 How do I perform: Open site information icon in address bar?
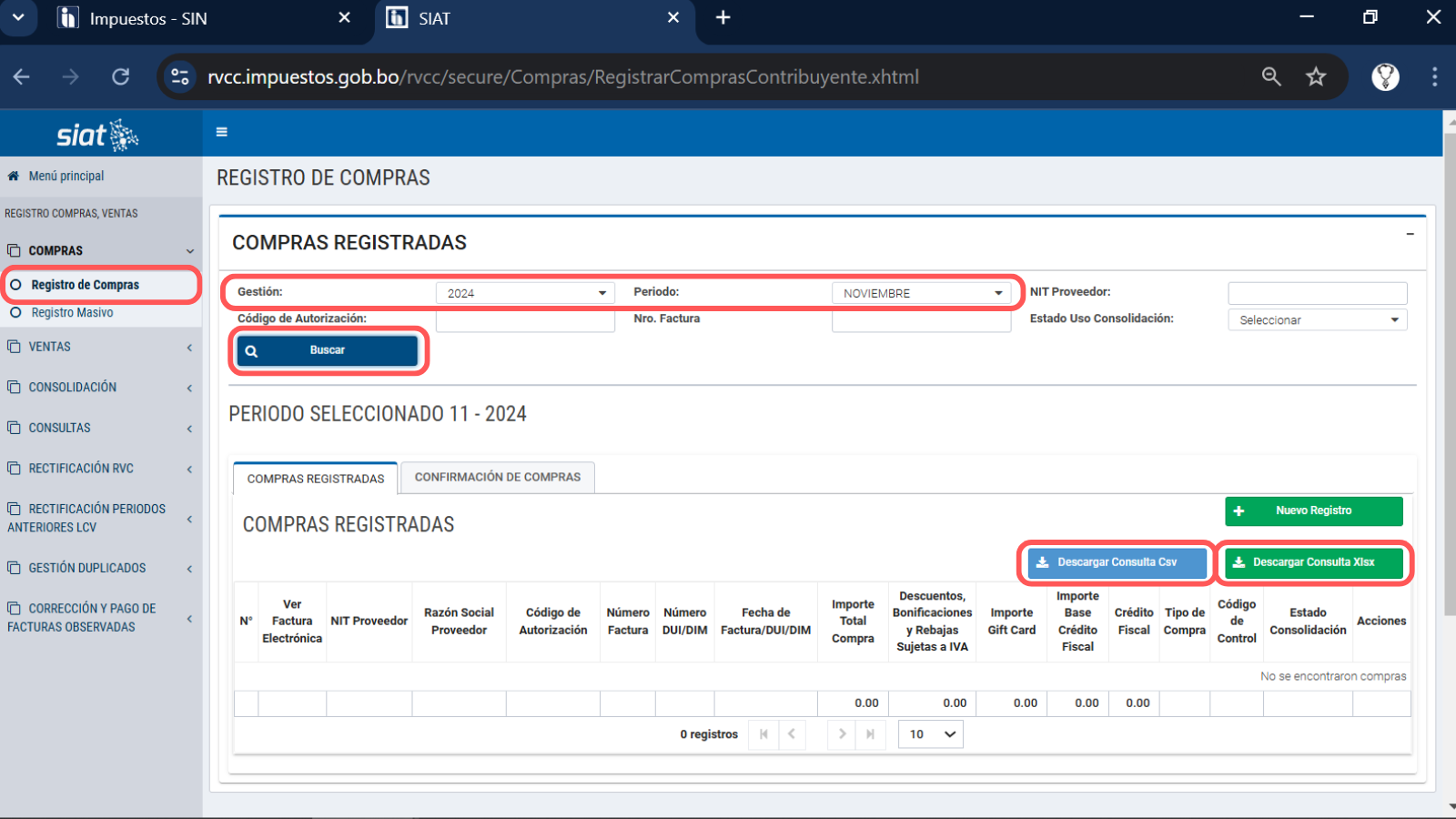pos(180,76)
